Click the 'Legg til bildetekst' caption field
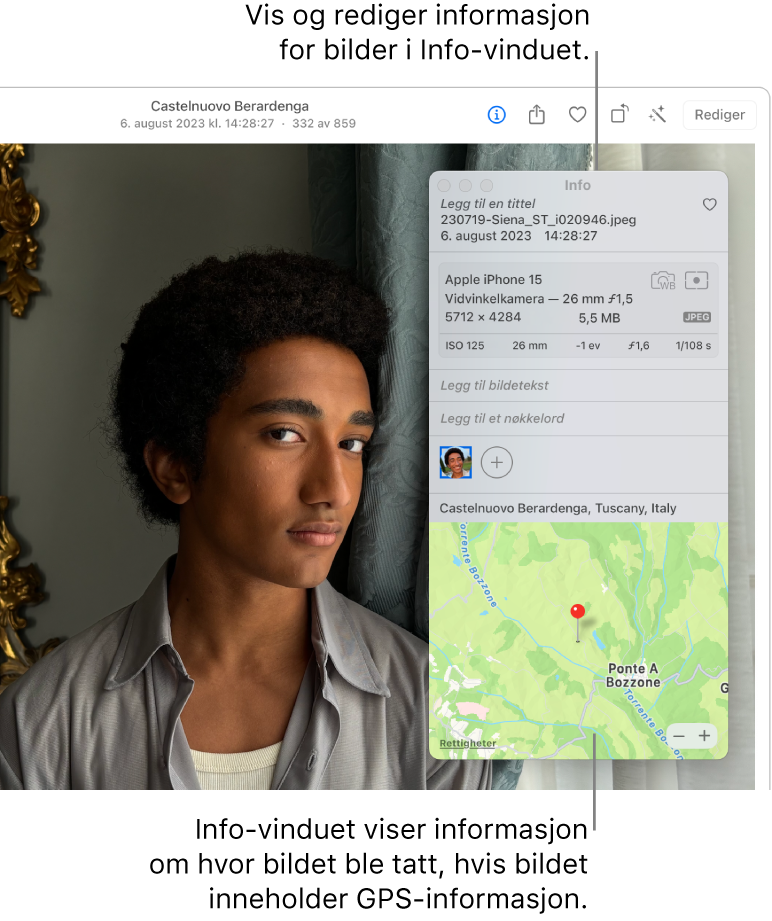The width and height of the screenshot is (772, 921). coord(578,385)
